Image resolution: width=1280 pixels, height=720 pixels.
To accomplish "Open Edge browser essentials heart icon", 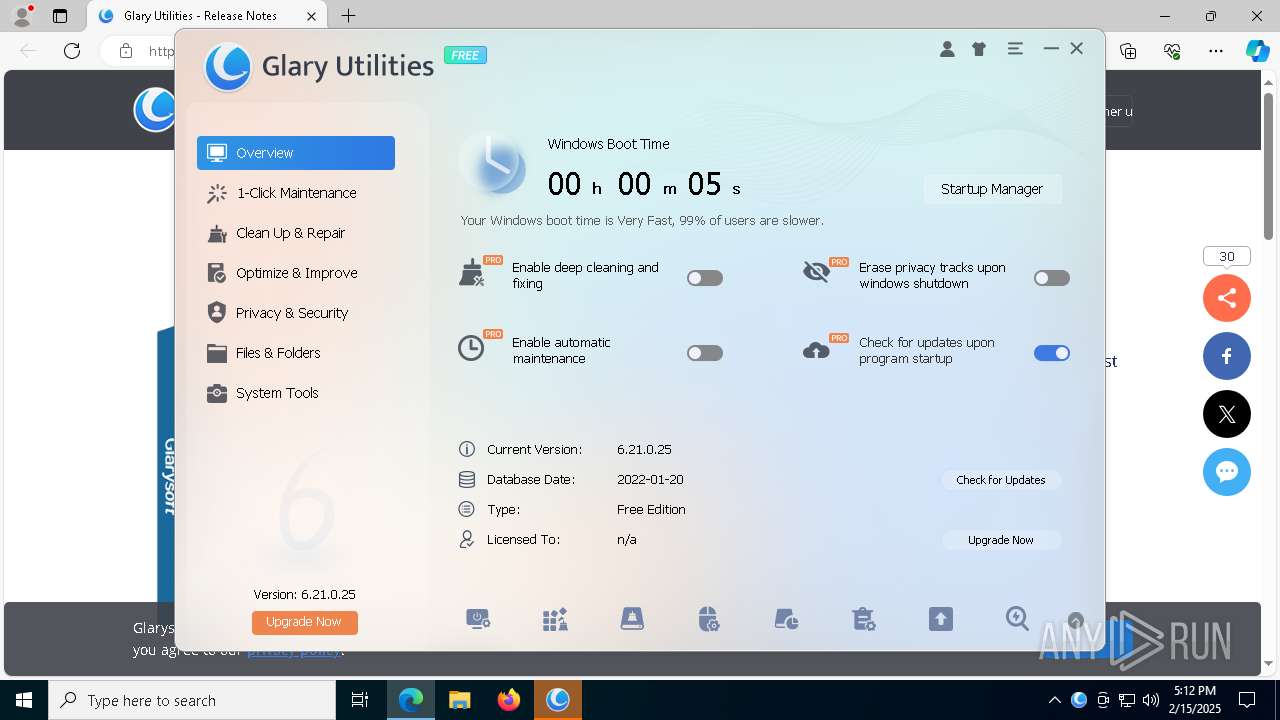I will pos(1172,51).
